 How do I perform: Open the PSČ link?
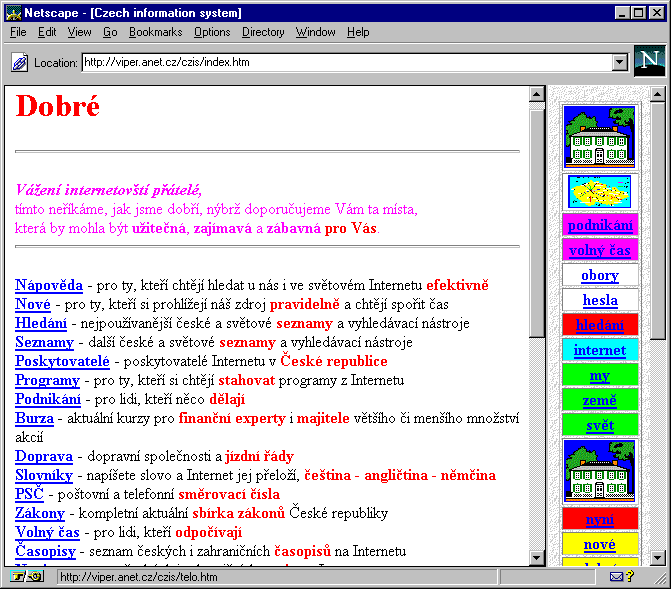click(29, 494)
